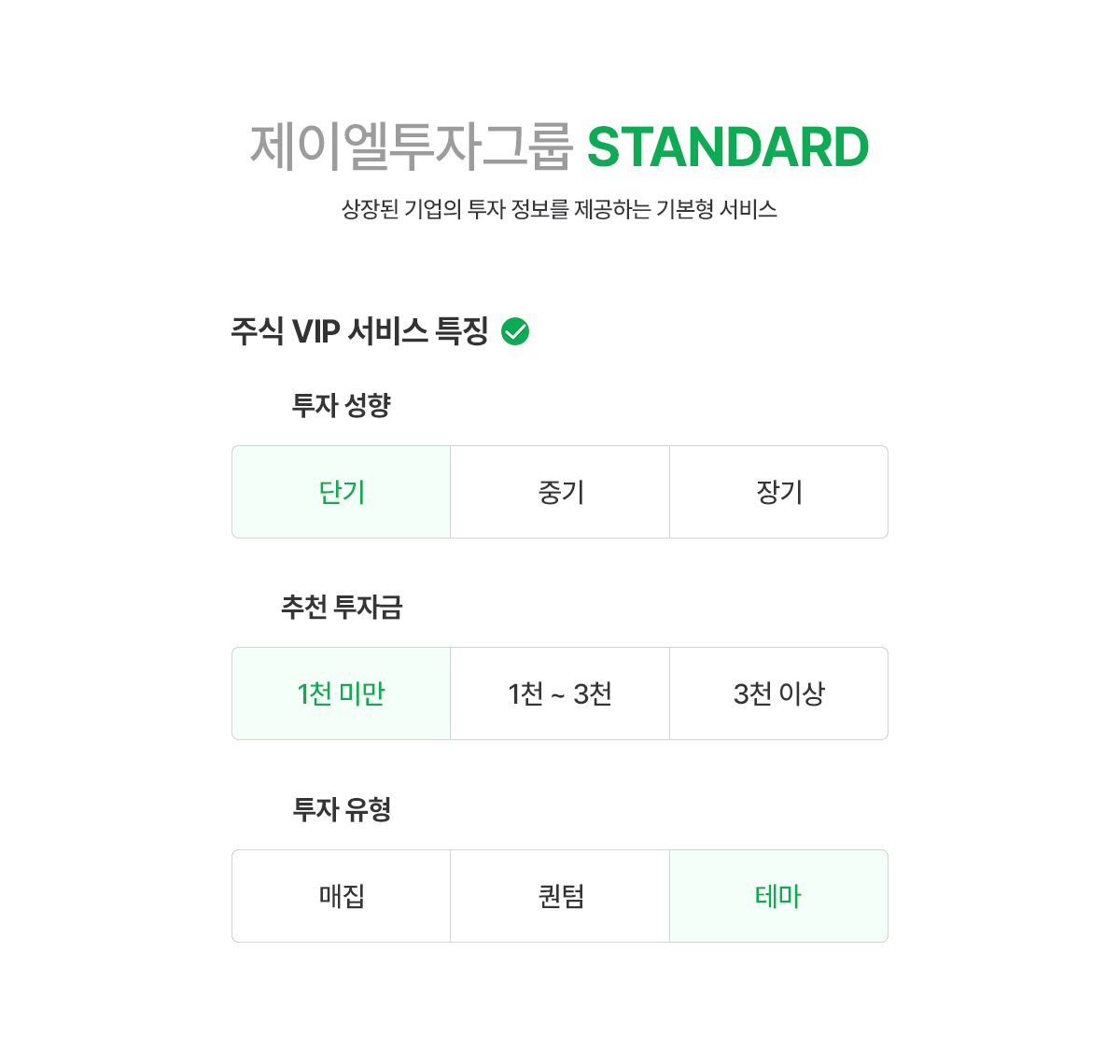Pick the 3천 이상 amount option
This screenshot has height=1064, width=1120.
[x=778, y=693]
